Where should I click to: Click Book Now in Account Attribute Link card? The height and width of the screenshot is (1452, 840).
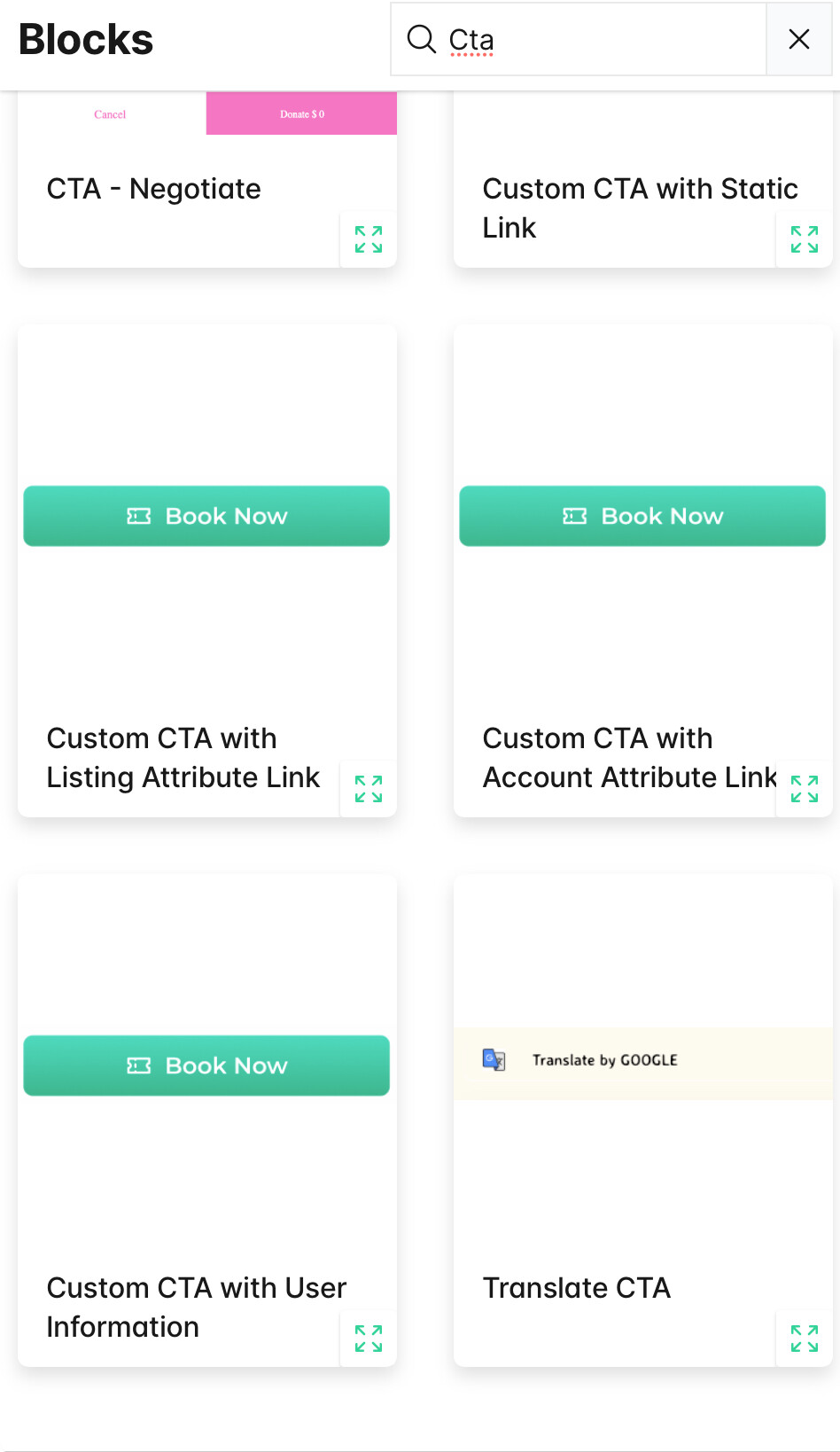coord(642,516)
